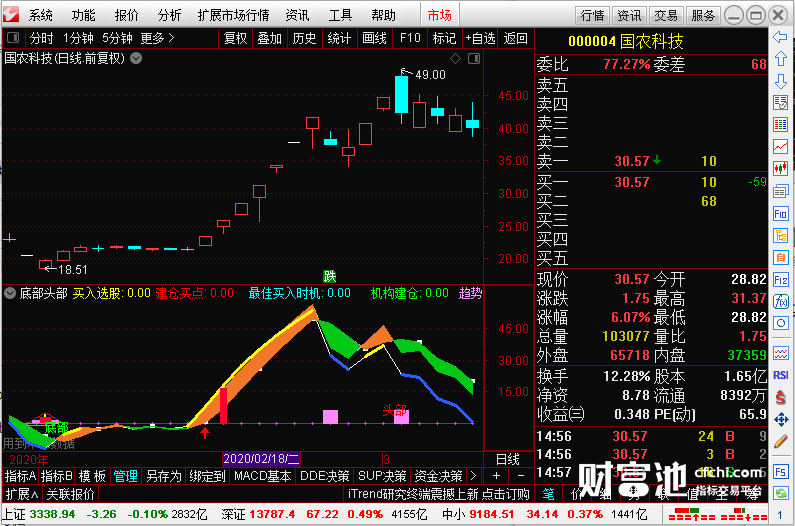Select the MACD基本 indicator tab
Viewport: 795px width, 526px height.
coord(263,476)
